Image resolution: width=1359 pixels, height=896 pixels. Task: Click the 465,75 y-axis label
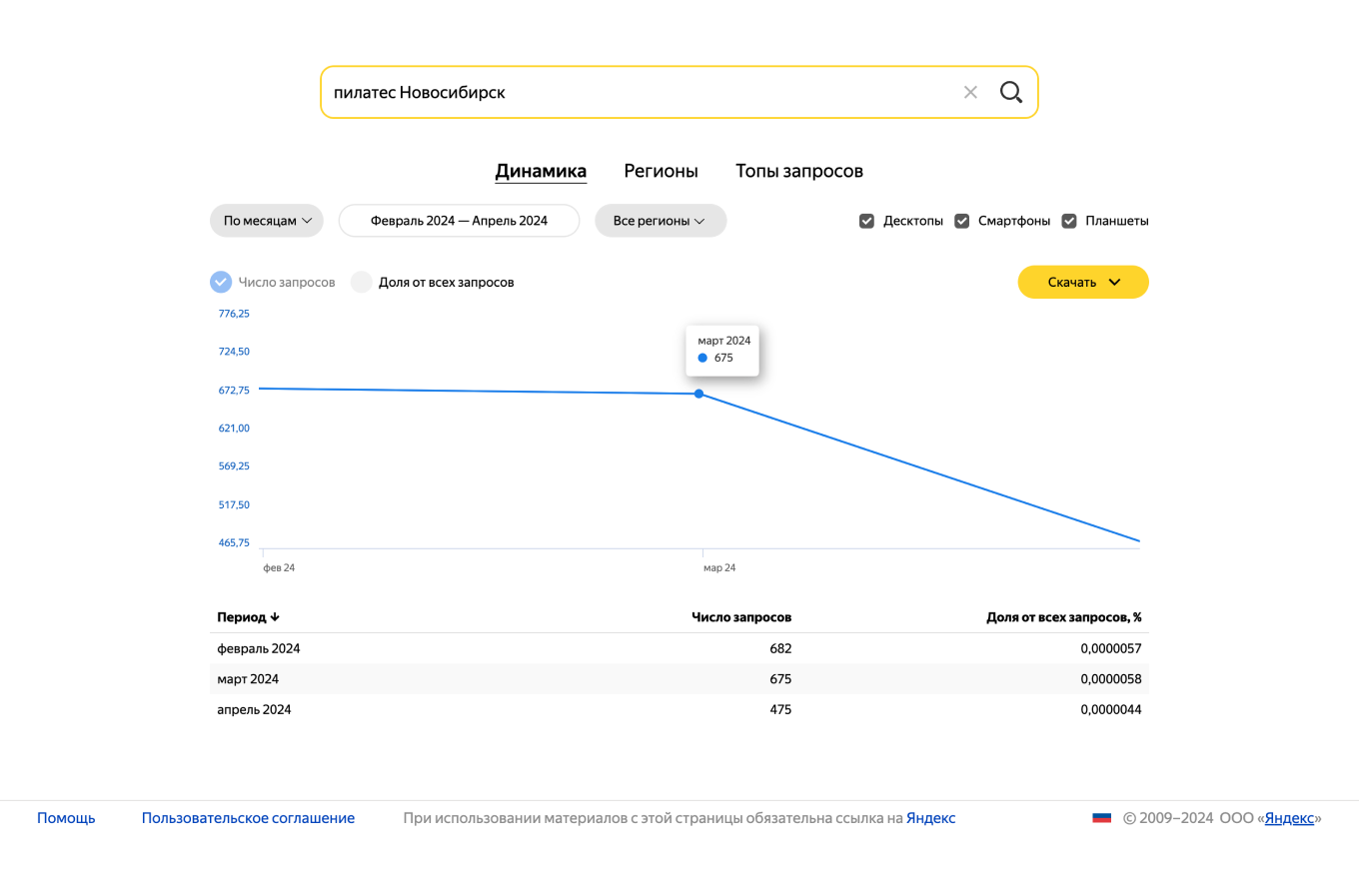(234, 542)
